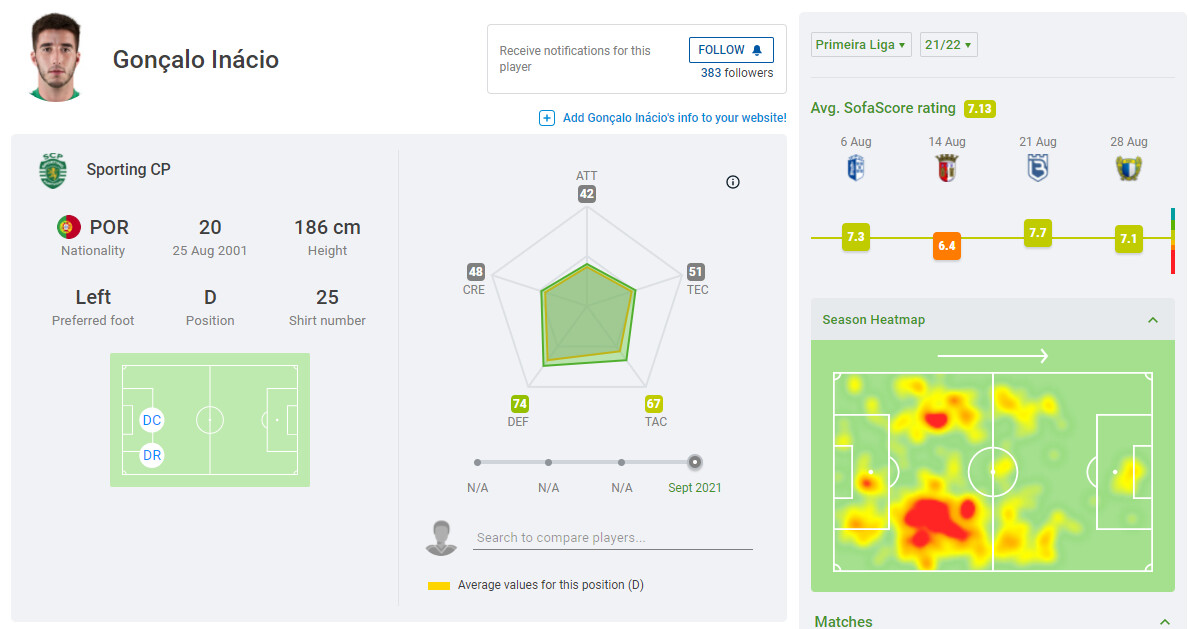Click the first N/A point on attribute timeline

click(478, 462)
